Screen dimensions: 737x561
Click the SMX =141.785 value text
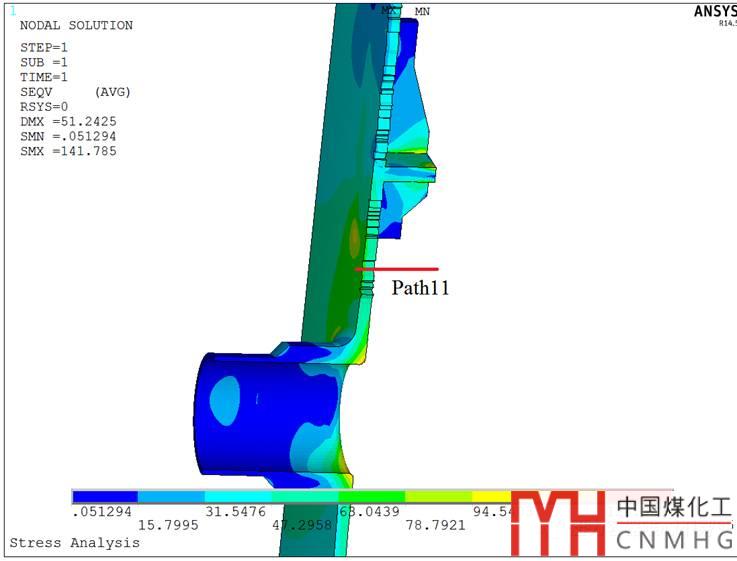coord(68,151)
